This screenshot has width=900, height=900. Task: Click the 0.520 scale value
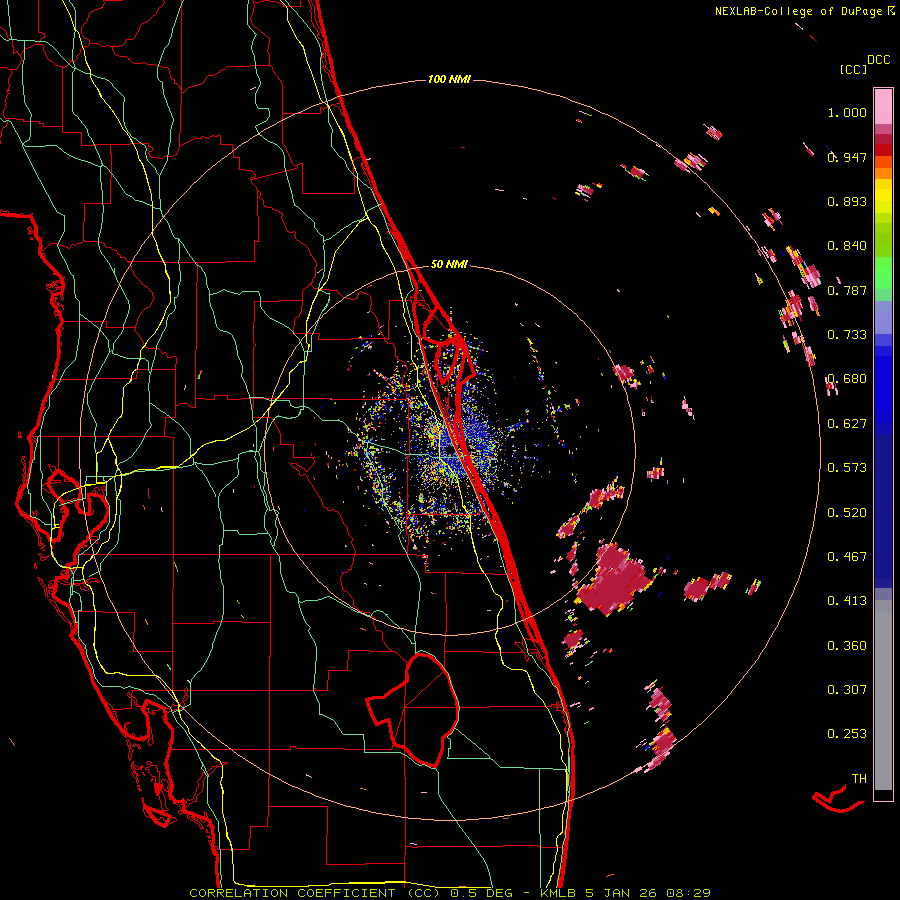(x=847, y=513)
